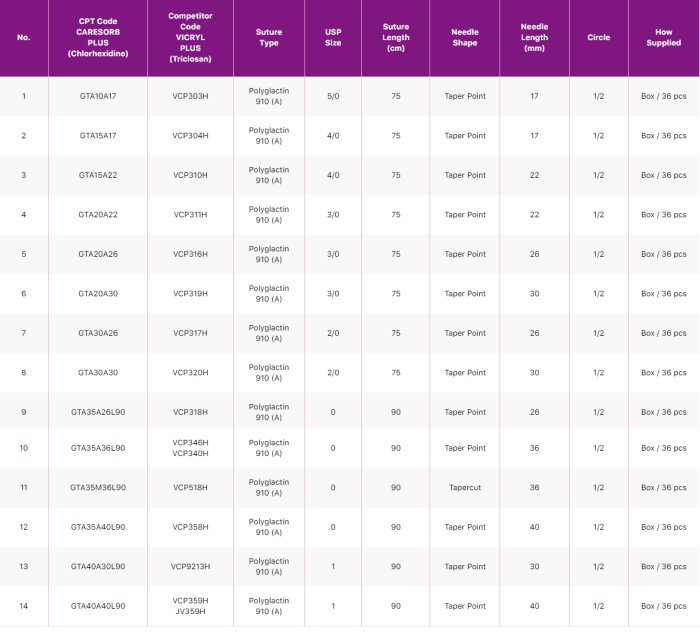Select the cell containing VCP359H JV359H

(x=190, y=606)
